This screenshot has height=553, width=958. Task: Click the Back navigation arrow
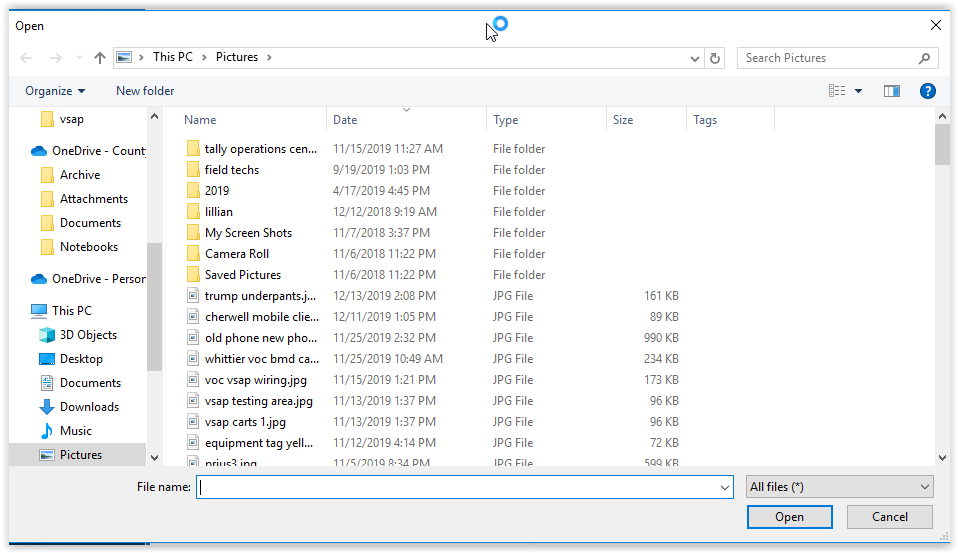coord(26,57)
